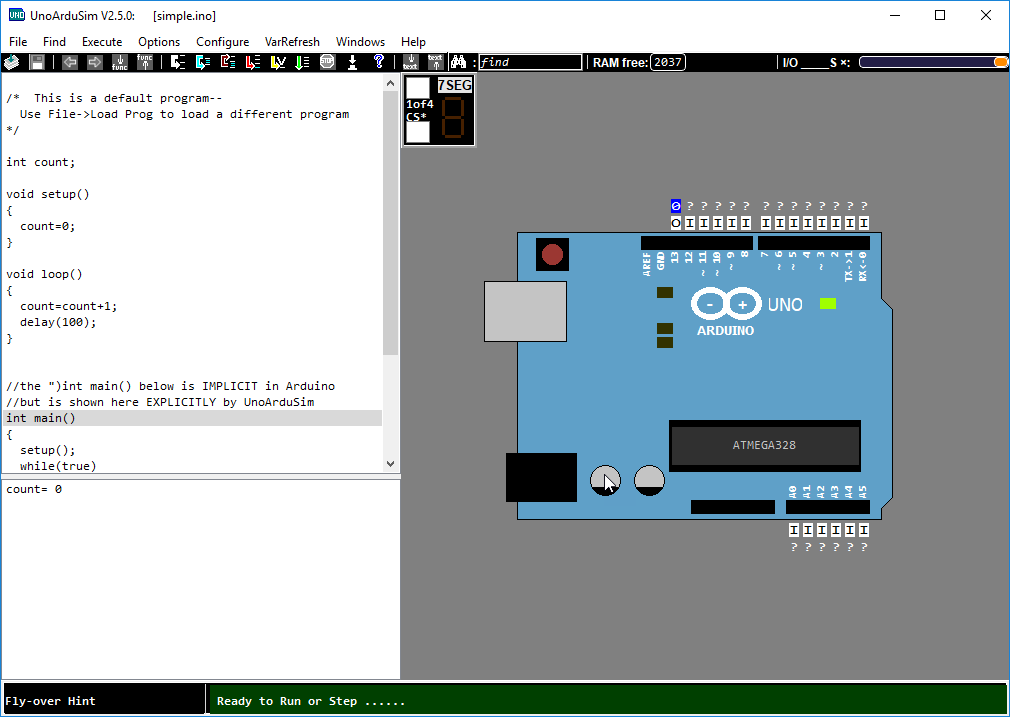Image resolution: width=1010 pixels, height=717 pixels.
Task: Click the red Run To toolbar icon
Action: (x=253, y=62)
